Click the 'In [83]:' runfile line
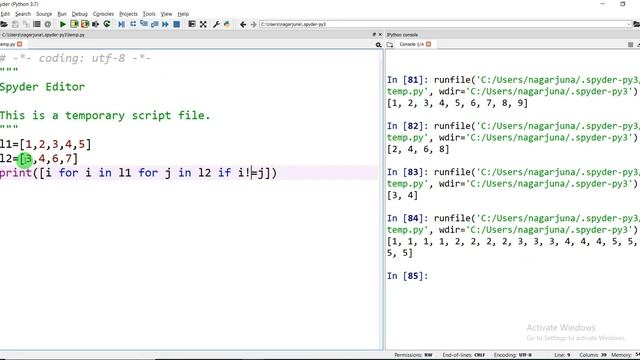Image resolution: width=640 pixels, height=360 pixels. [x=513, y=172]
